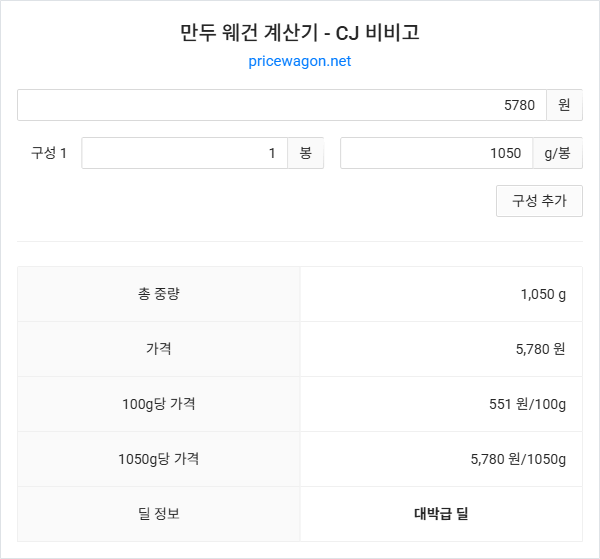The image size is (600, 559).
Task: Select the 1050g당 가격 row label
Action: tap(159, 459)
